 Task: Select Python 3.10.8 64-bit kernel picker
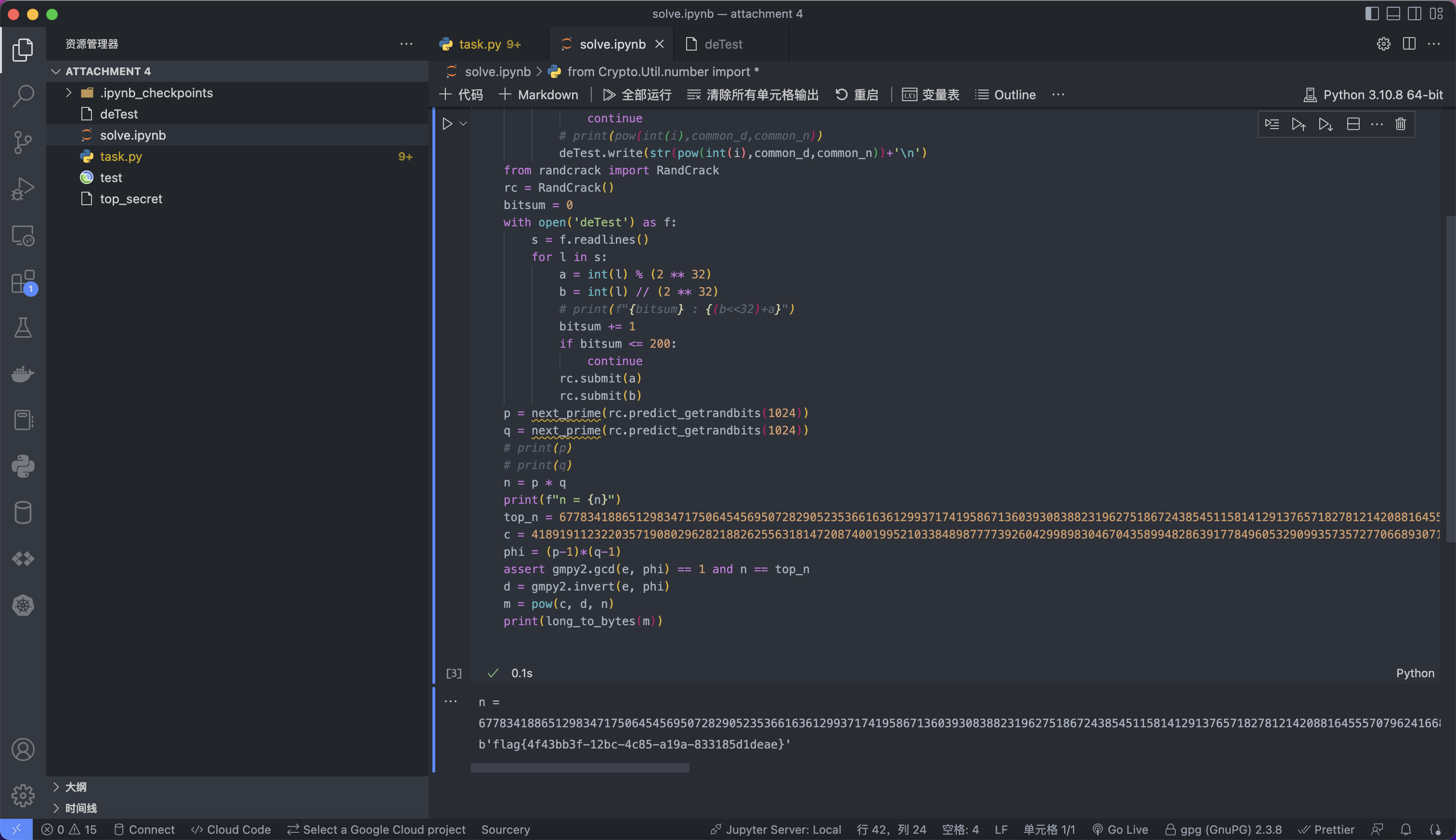1373,94
